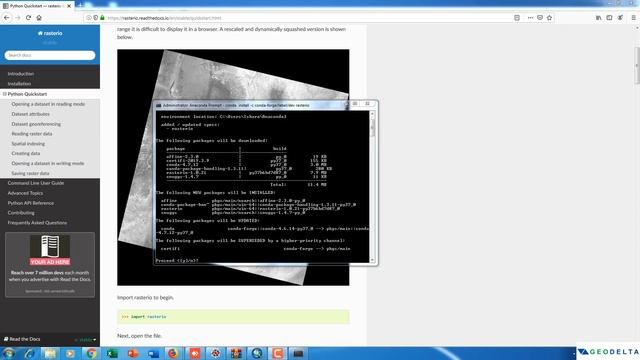Open the Firefox Library icon
Image resolution: width=640 pixels, height=360 pixels.
[598, 18]
